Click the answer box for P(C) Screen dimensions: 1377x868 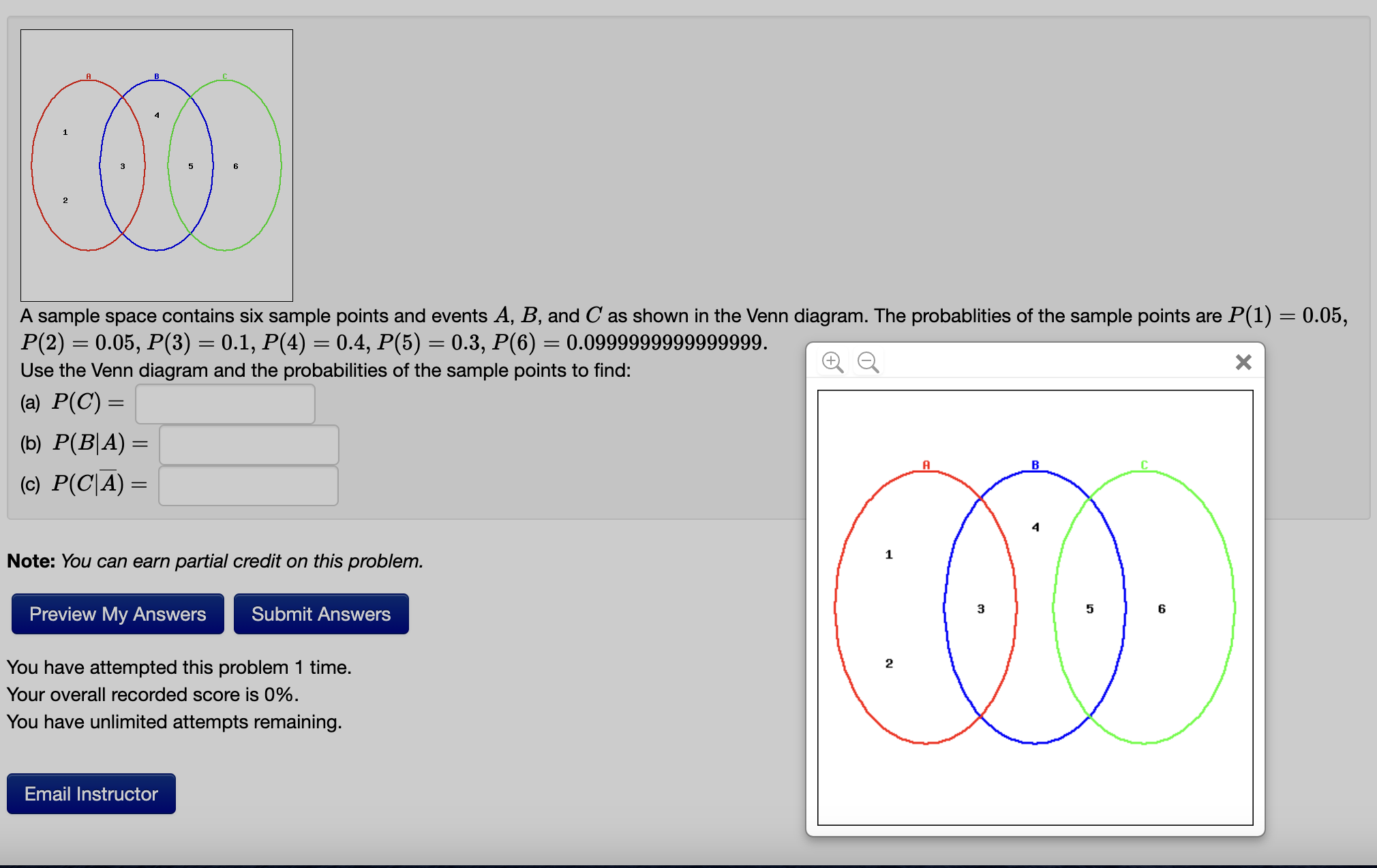click(225, 403)
